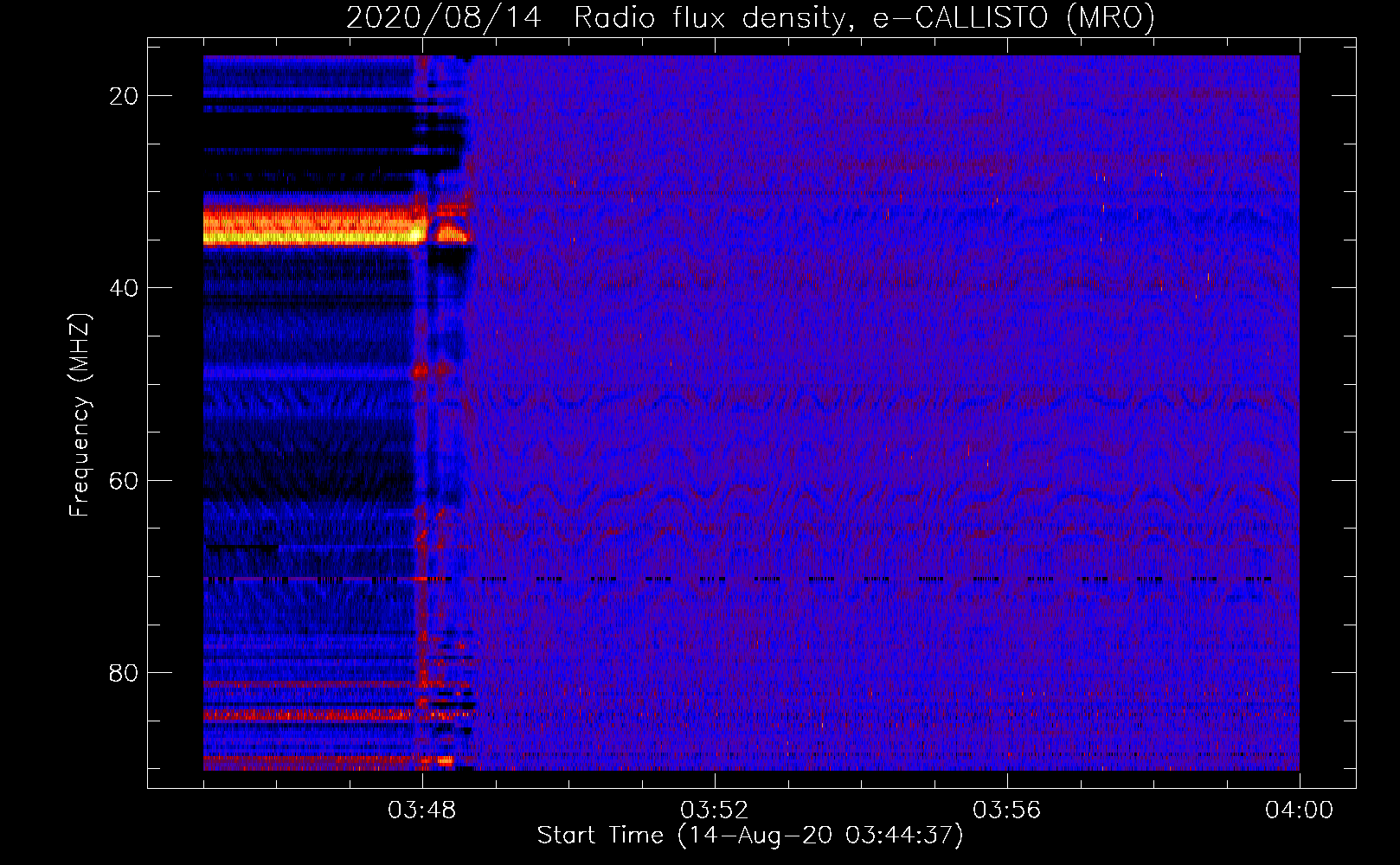The width and height of the screenshot is (1400, 865).
Task: Click the 'Frequency (MHZ)' axis label
Action: point(79,415)
